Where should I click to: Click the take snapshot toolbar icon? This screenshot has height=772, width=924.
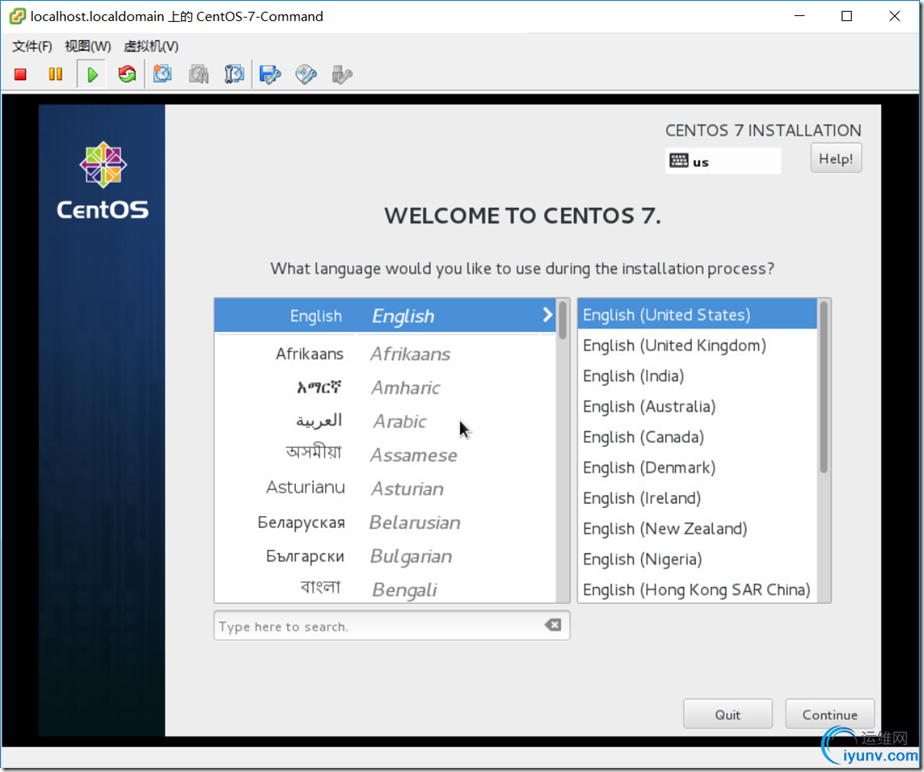[162, 74]
